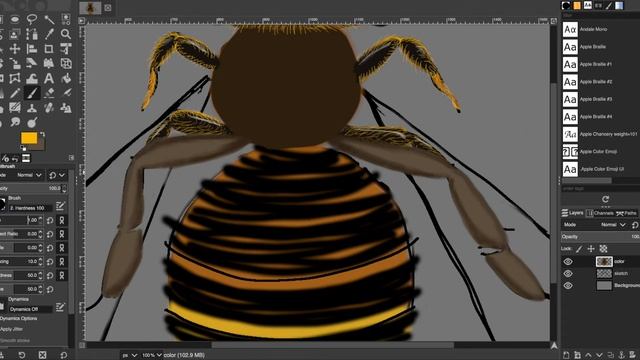Select the Paintbrush tool

pos(32,93)
